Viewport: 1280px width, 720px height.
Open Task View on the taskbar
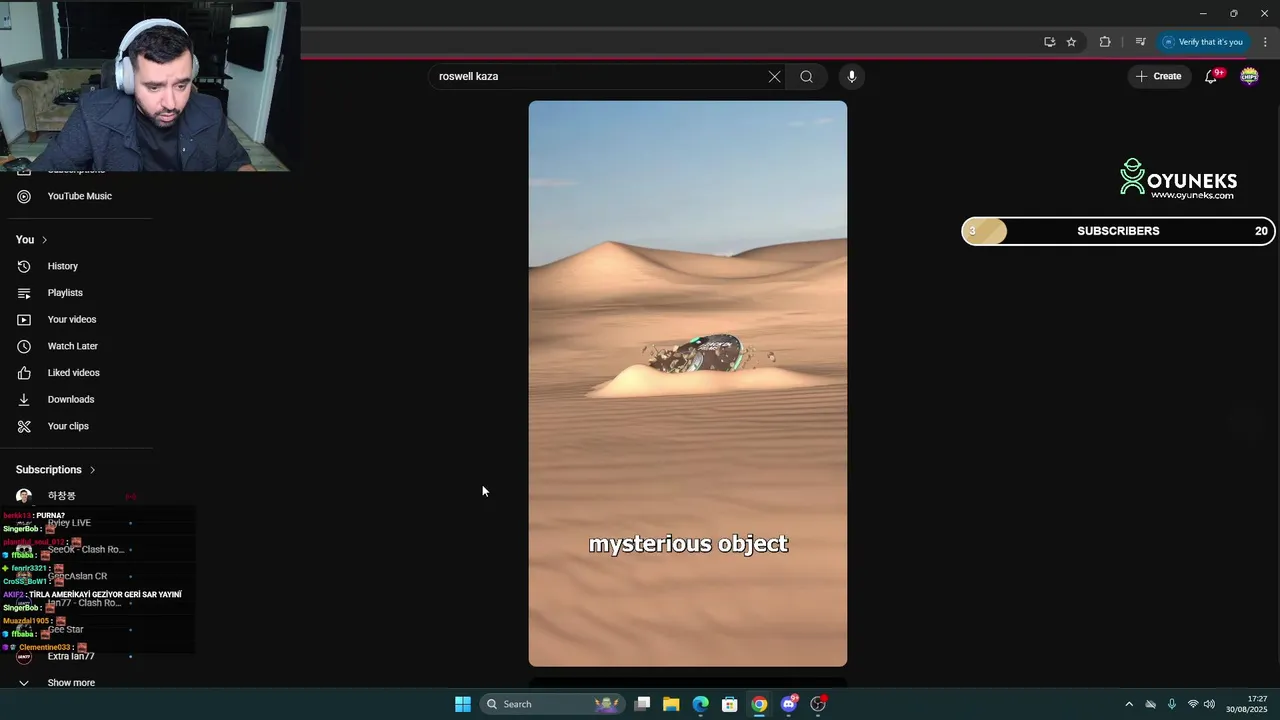click(x=642, y=704)
